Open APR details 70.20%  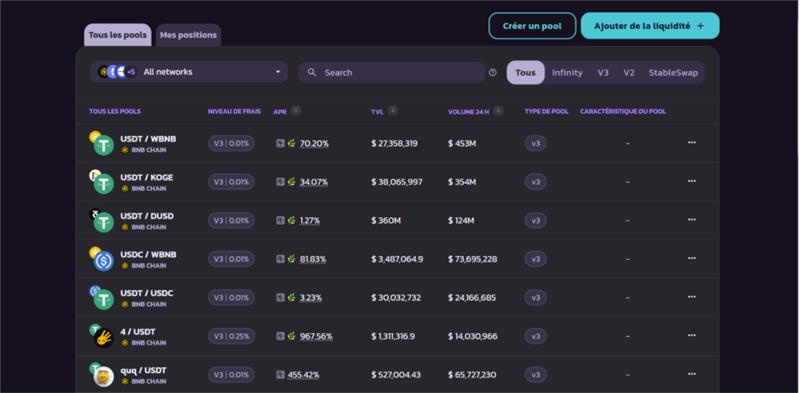[314, 143]
